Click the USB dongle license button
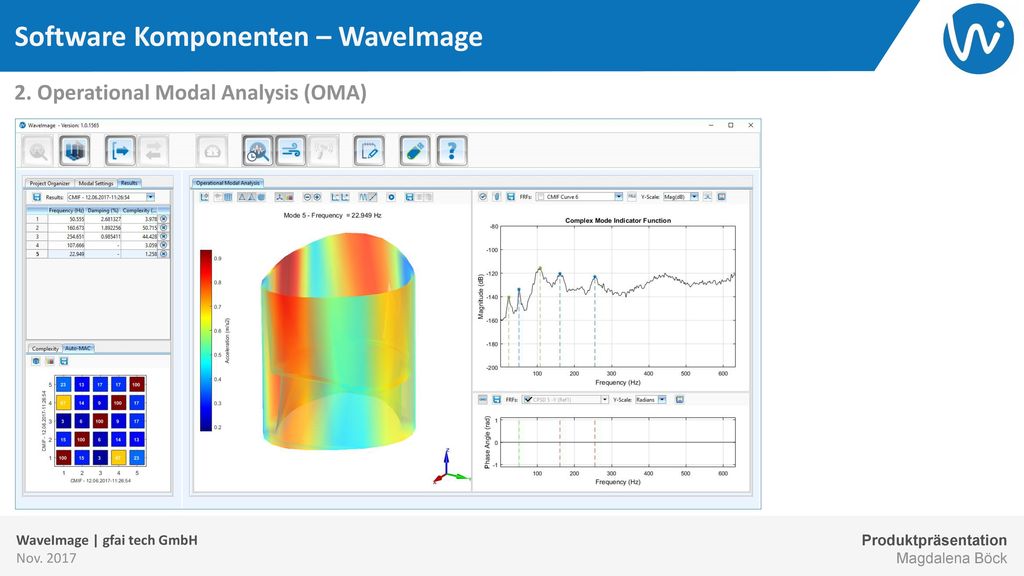 pos(415,151)
